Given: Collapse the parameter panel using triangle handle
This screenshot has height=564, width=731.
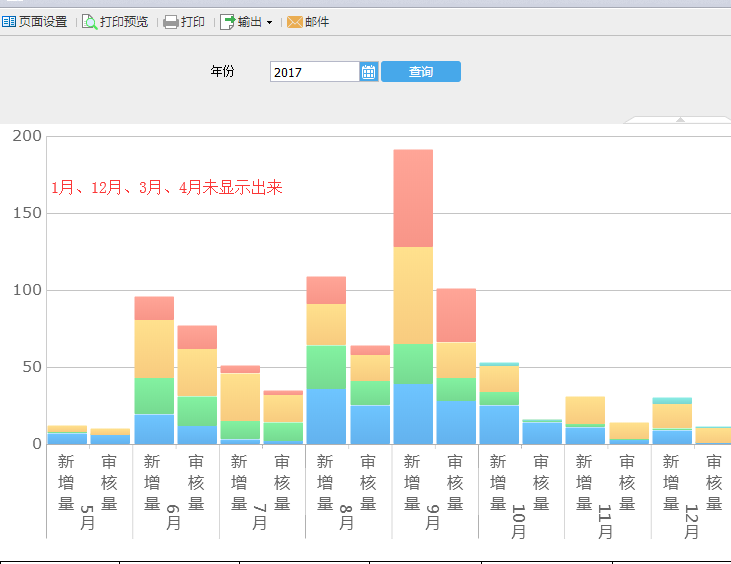Looking at the screenshot, I should 680,120.
